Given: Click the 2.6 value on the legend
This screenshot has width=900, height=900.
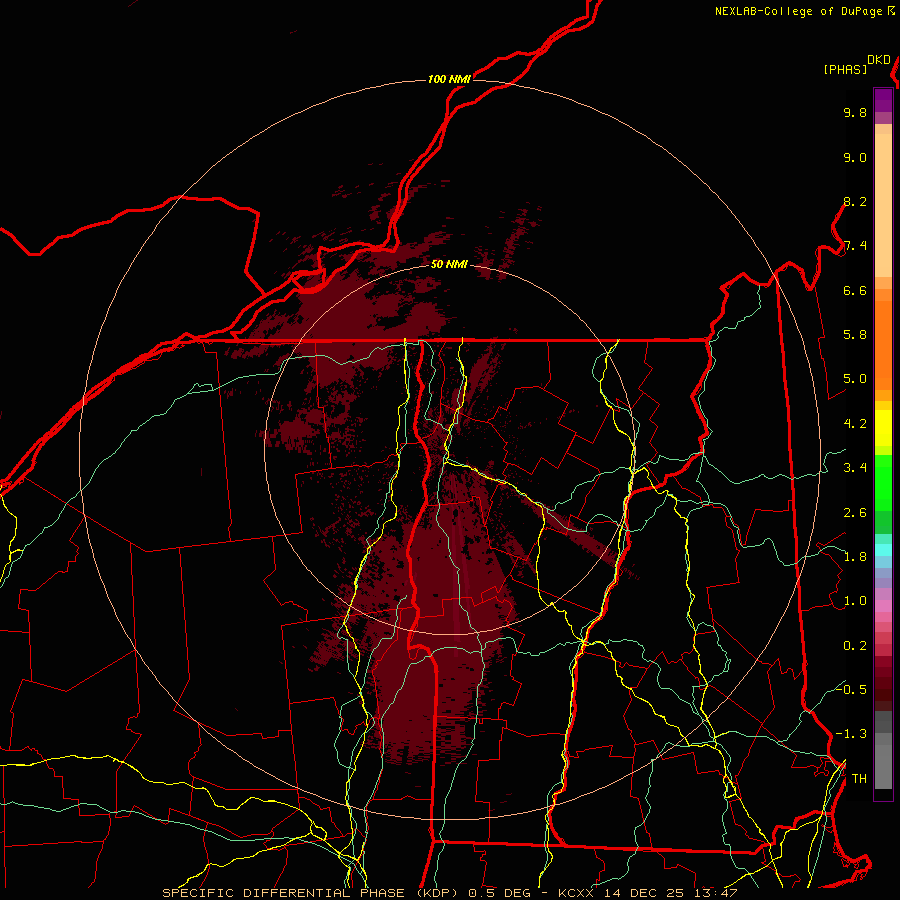Looking at the screenshot, I should [x=855, y=513].
